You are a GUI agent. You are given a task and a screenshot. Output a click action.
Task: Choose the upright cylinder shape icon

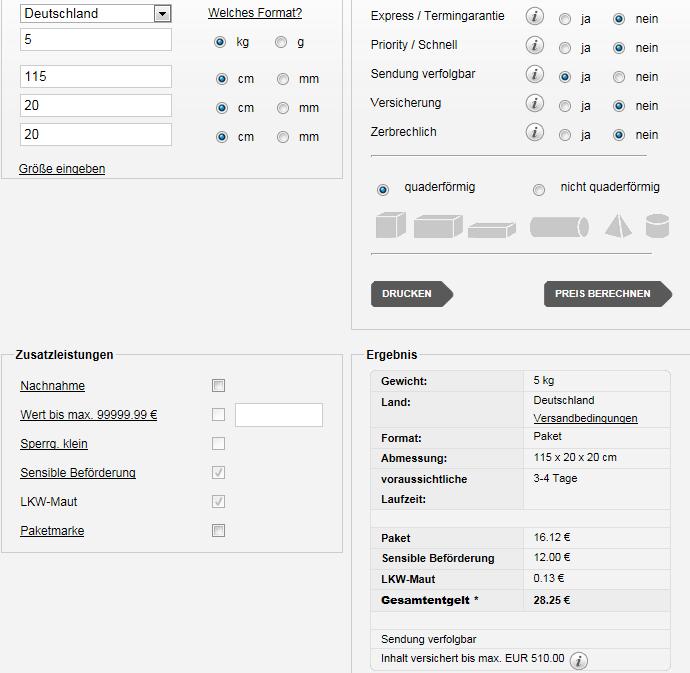coord(657,226)
